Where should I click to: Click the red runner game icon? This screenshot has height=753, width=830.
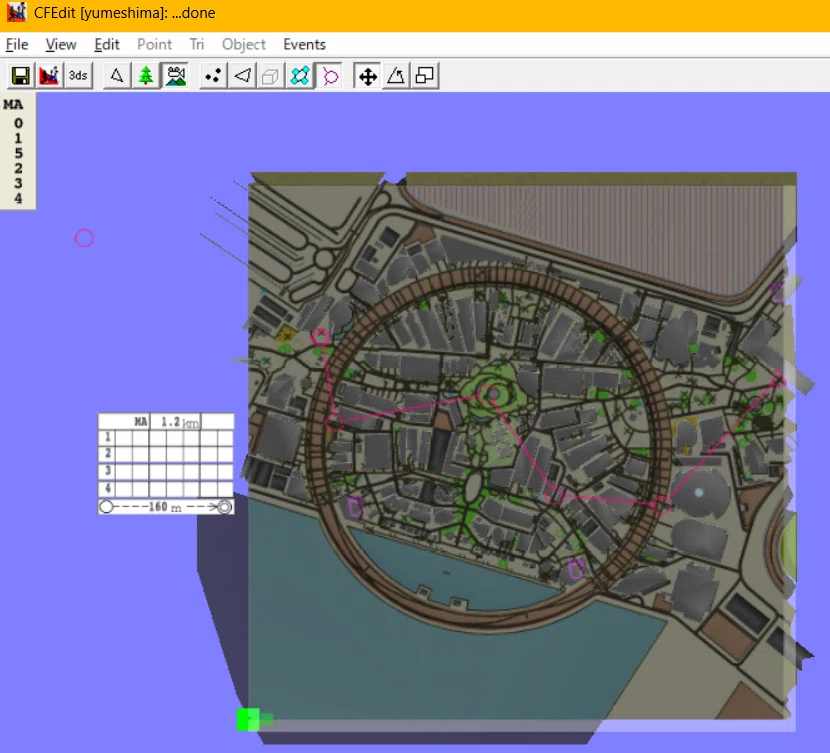49,76
